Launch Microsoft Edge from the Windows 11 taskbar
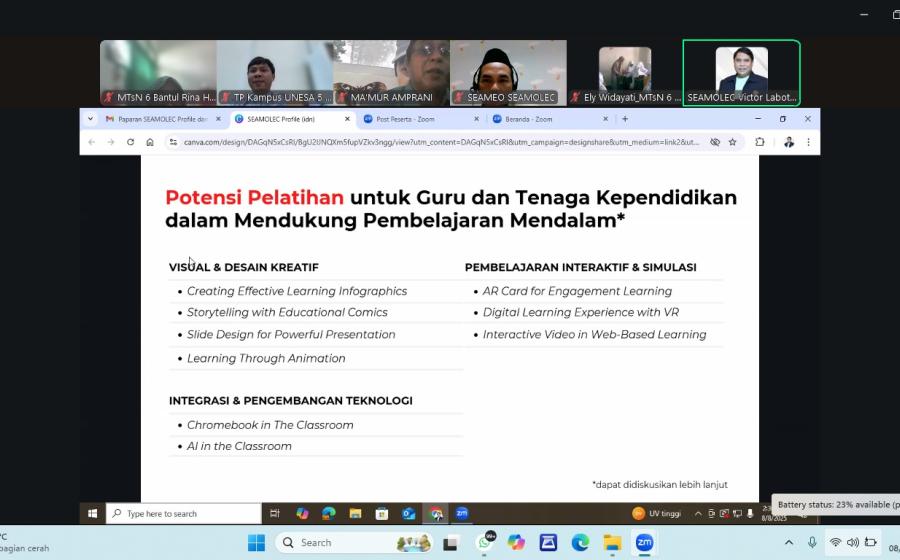This screenshot has width=900, height=560. tap(580, 543)
